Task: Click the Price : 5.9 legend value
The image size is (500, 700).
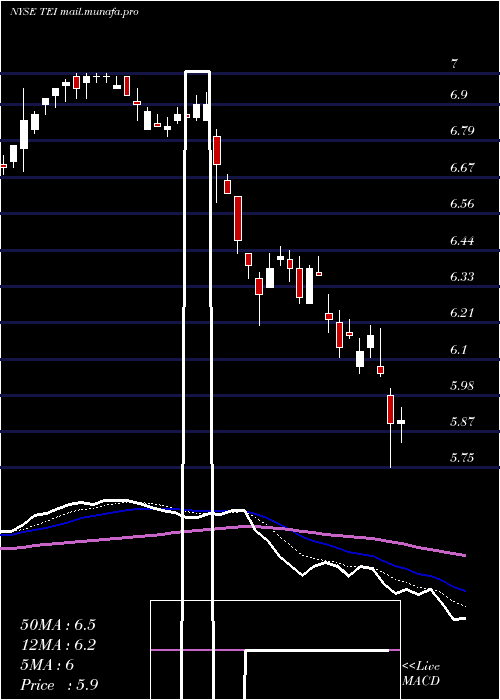Action: pyautogui.click(x=59, y=685)
